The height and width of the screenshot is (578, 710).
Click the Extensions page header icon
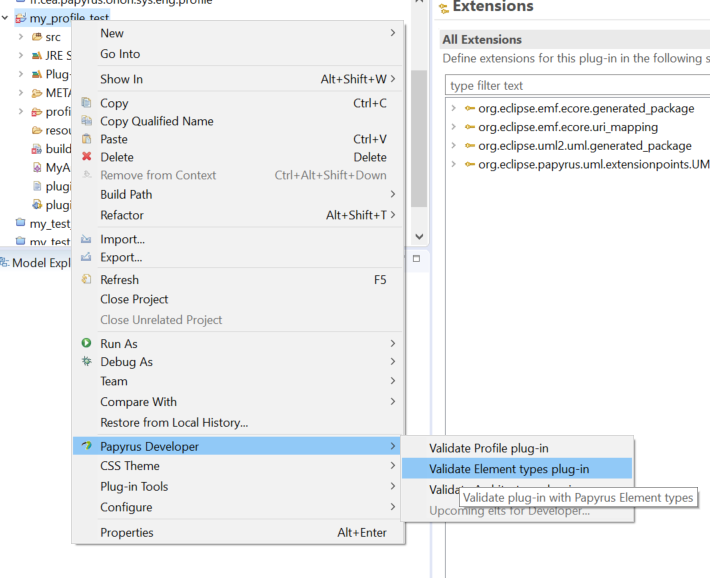coord(444,8)
